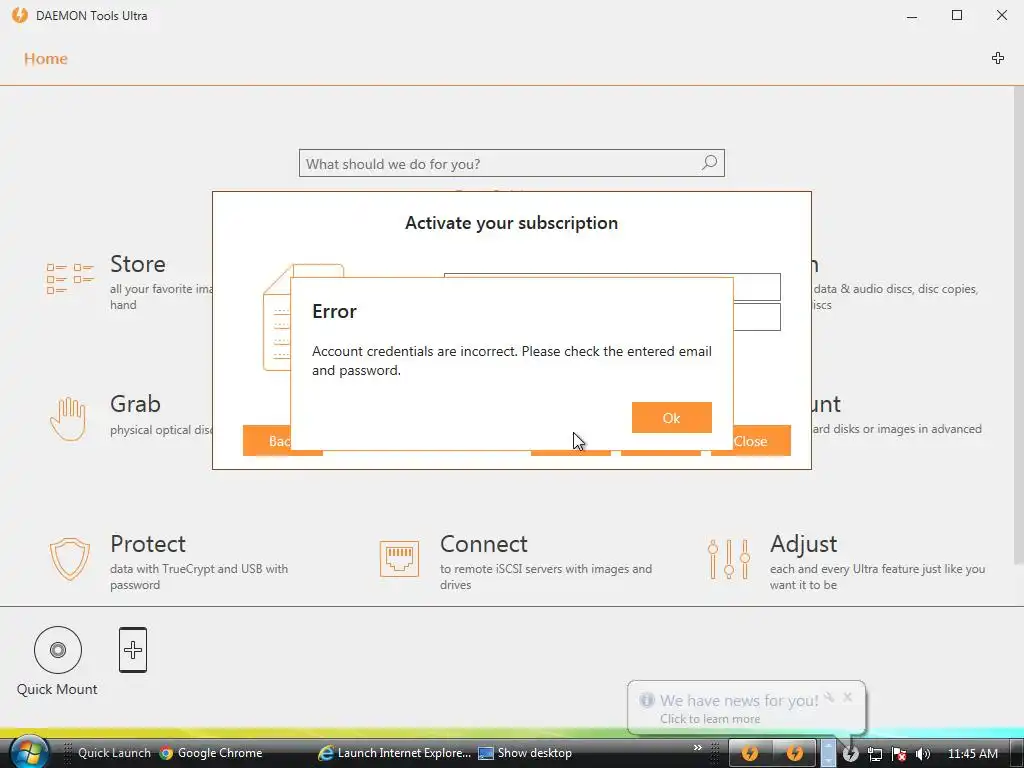Open the Protect shield icon
Screen dimensions: 1024x768
[70, 559]
